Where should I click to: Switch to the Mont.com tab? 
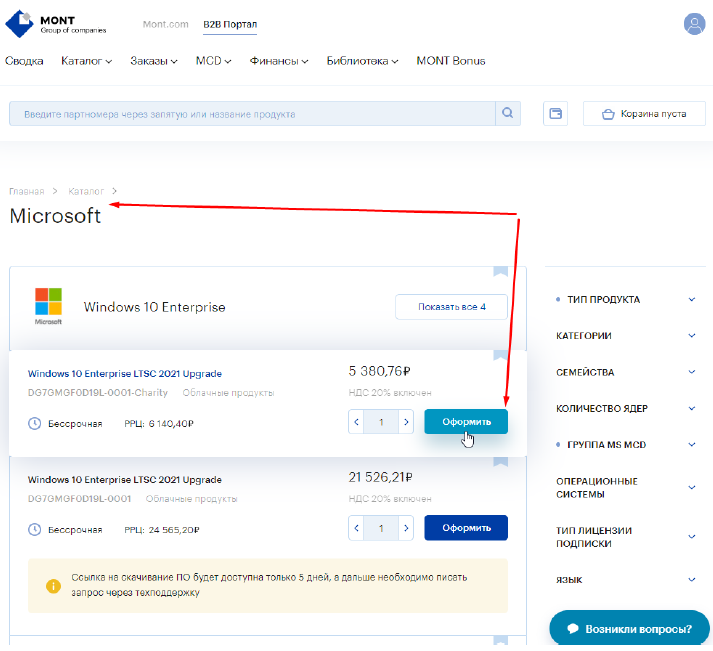click(x=165, y=24)
